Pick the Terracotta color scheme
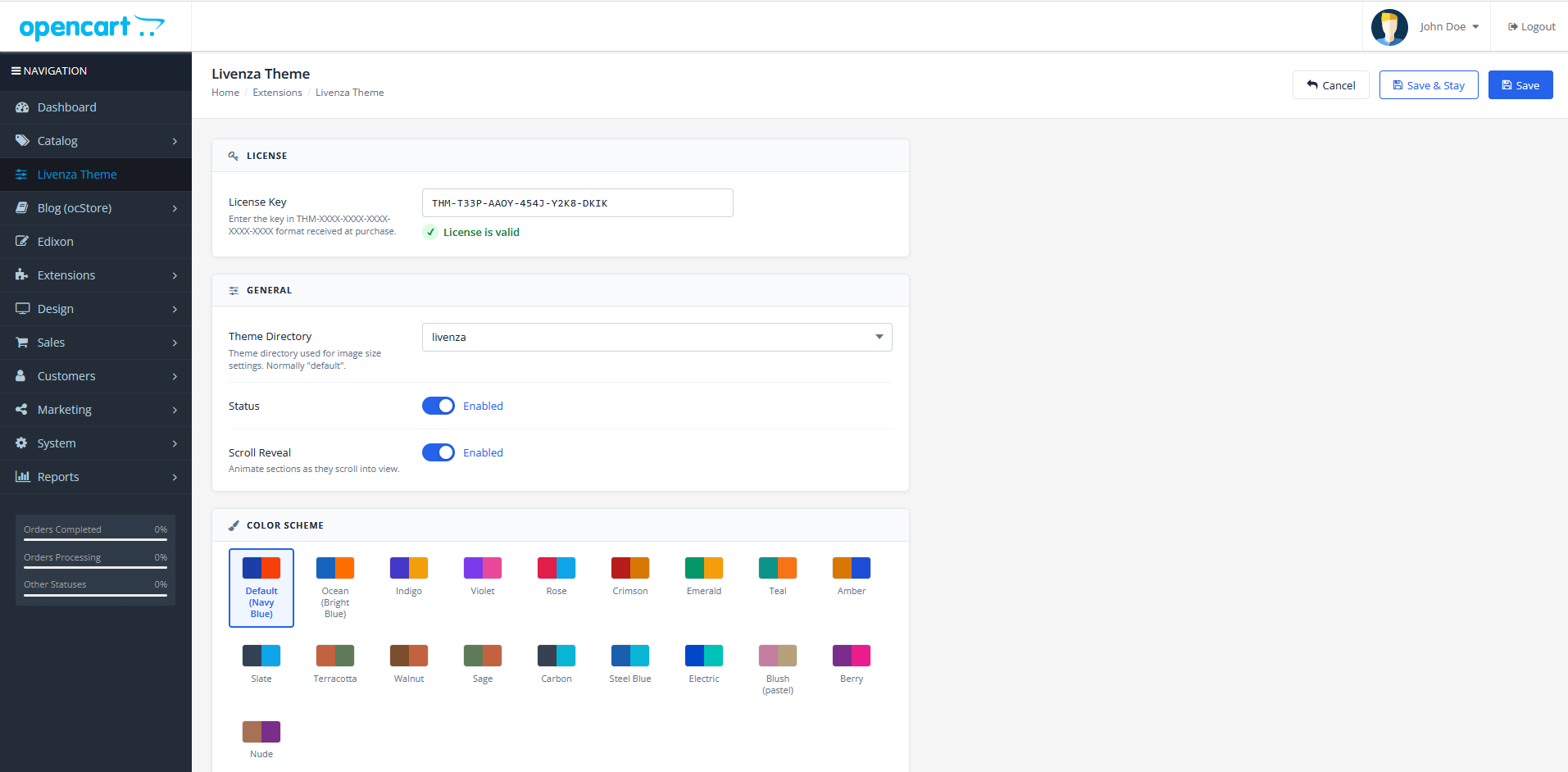This screenshot has height=772, width=1568. pyautogui.click(x=335, y=665)
